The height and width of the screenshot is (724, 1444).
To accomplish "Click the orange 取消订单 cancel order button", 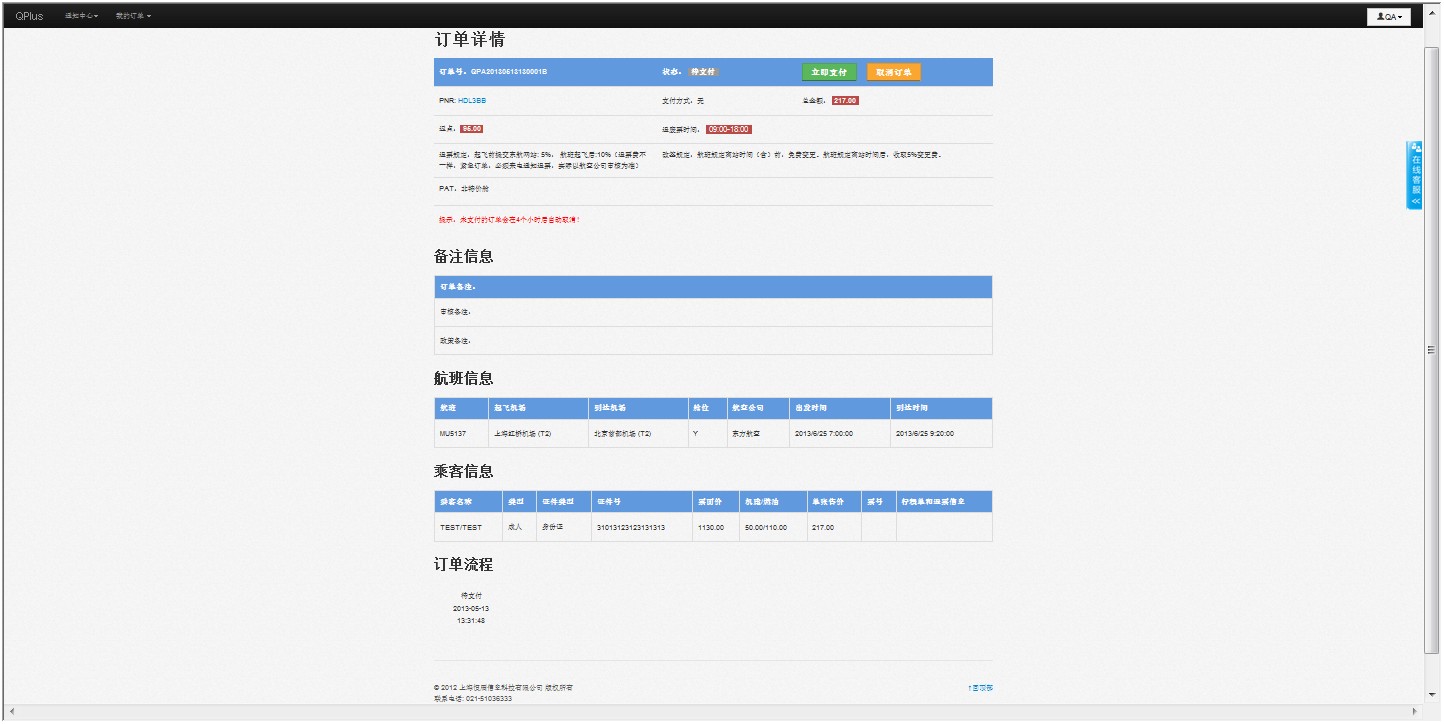I will click(x=893, y=72).
